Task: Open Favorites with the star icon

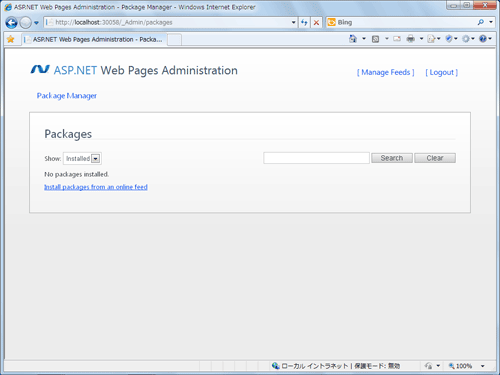Action: 11,39
